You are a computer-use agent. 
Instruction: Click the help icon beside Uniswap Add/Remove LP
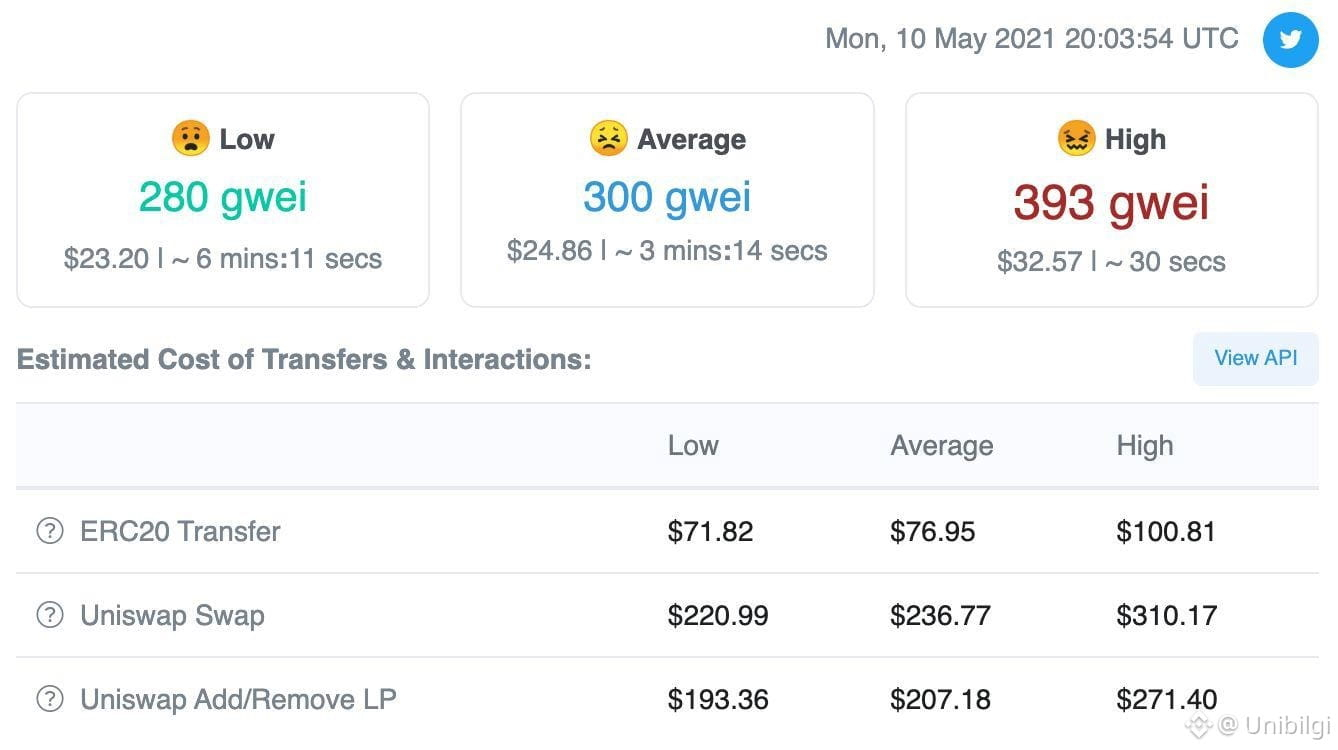click(x=49, y=699)
